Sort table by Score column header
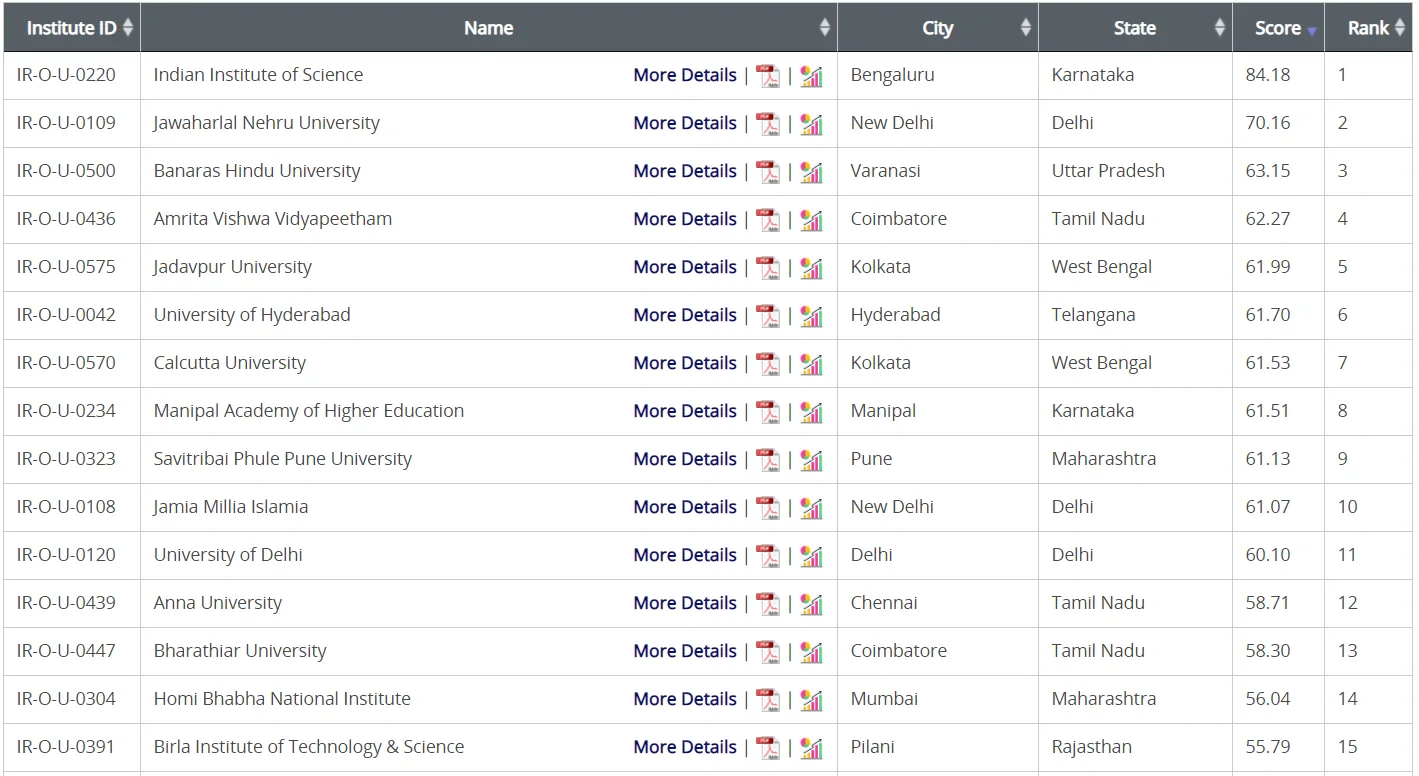 tap(1278, 28)
